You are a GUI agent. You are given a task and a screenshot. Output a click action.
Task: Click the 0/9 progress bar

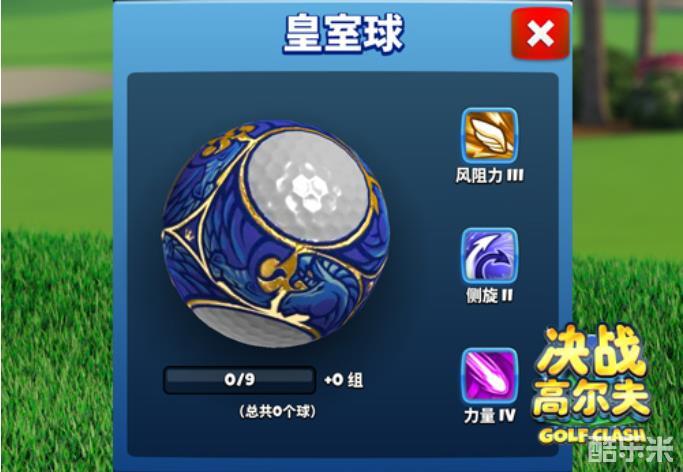(x=239, y=380)
